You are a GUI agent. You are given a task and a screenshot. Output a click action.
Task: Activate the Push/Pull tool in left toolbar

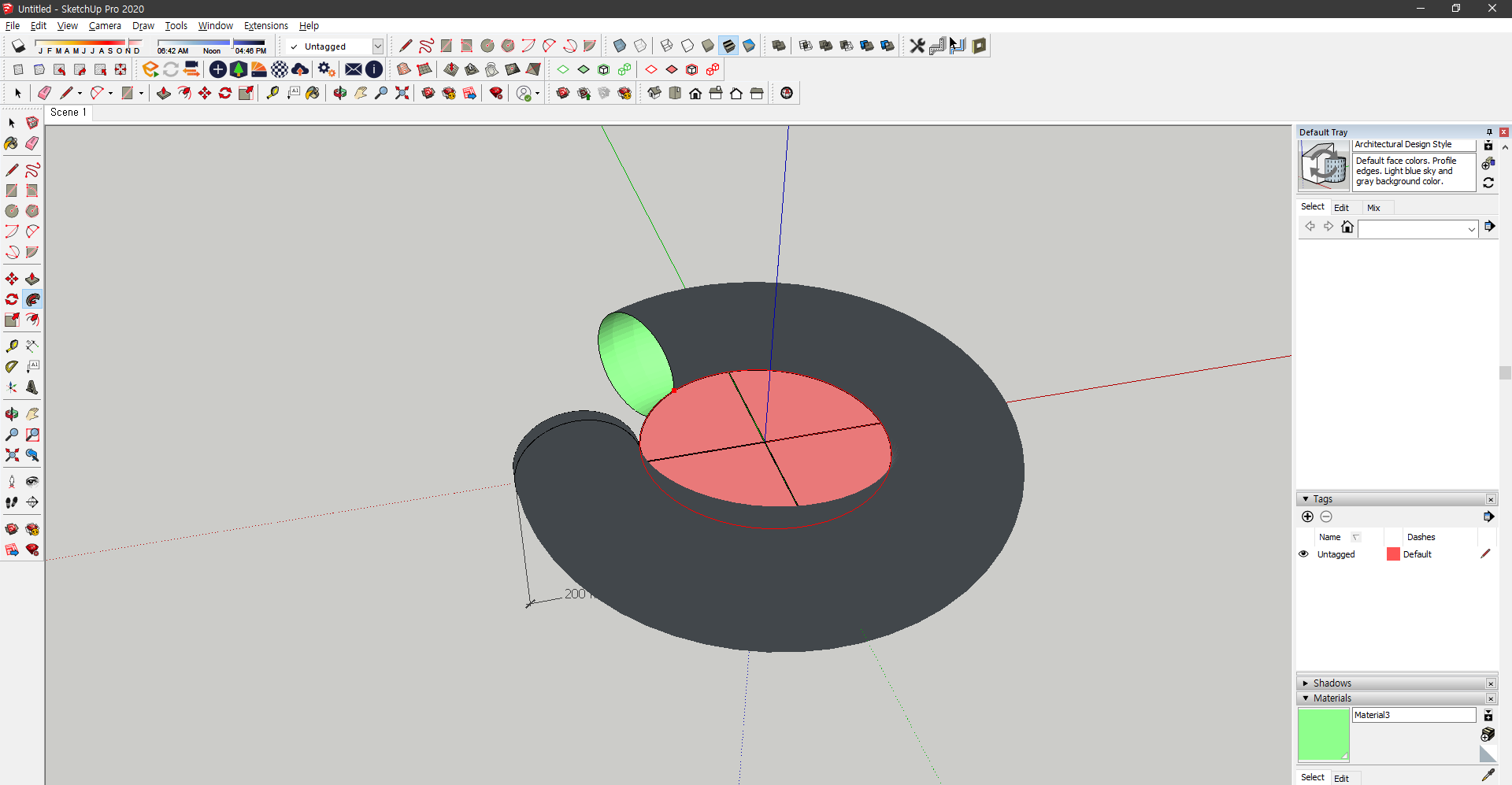click(32, 279)
